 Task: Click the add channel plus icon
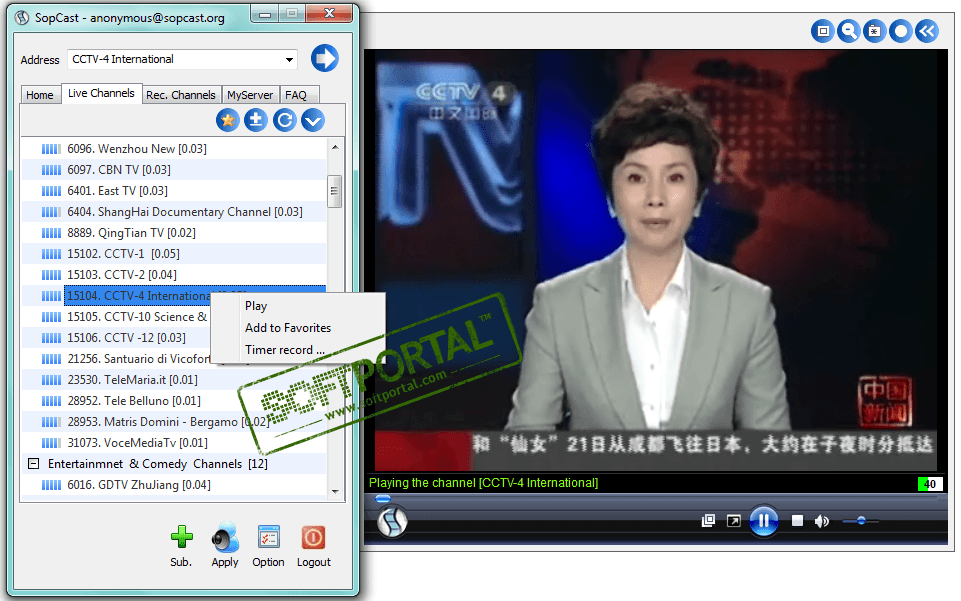(256, 120)
